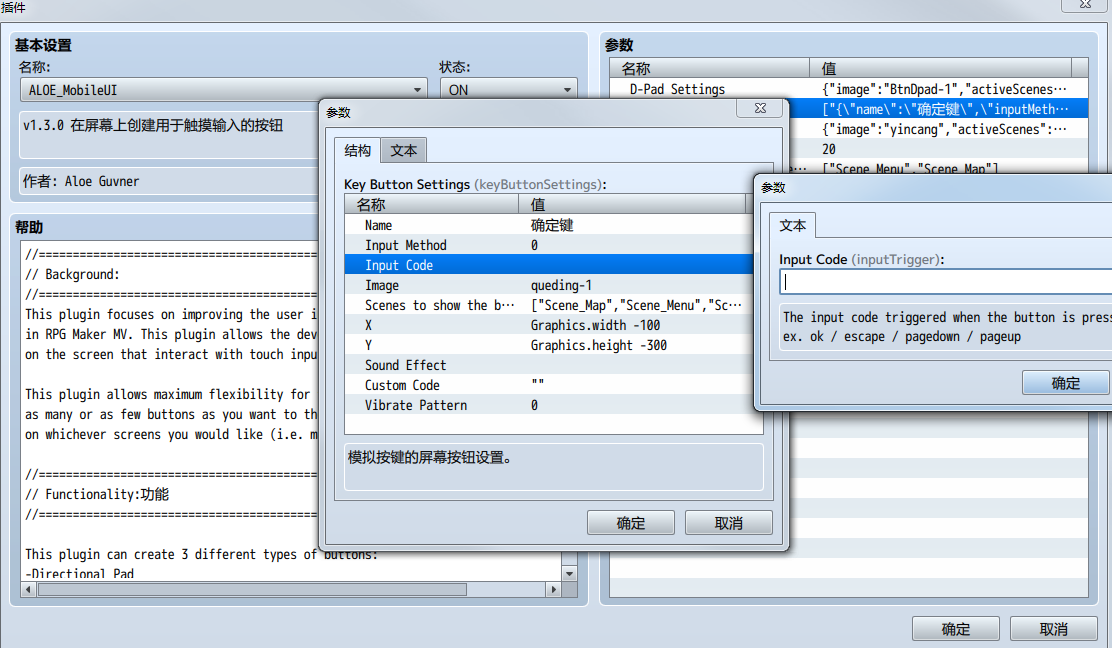
Task: Select the Y row Graphics.height -300
Action: pyautogui.click(x=549, y=345)
